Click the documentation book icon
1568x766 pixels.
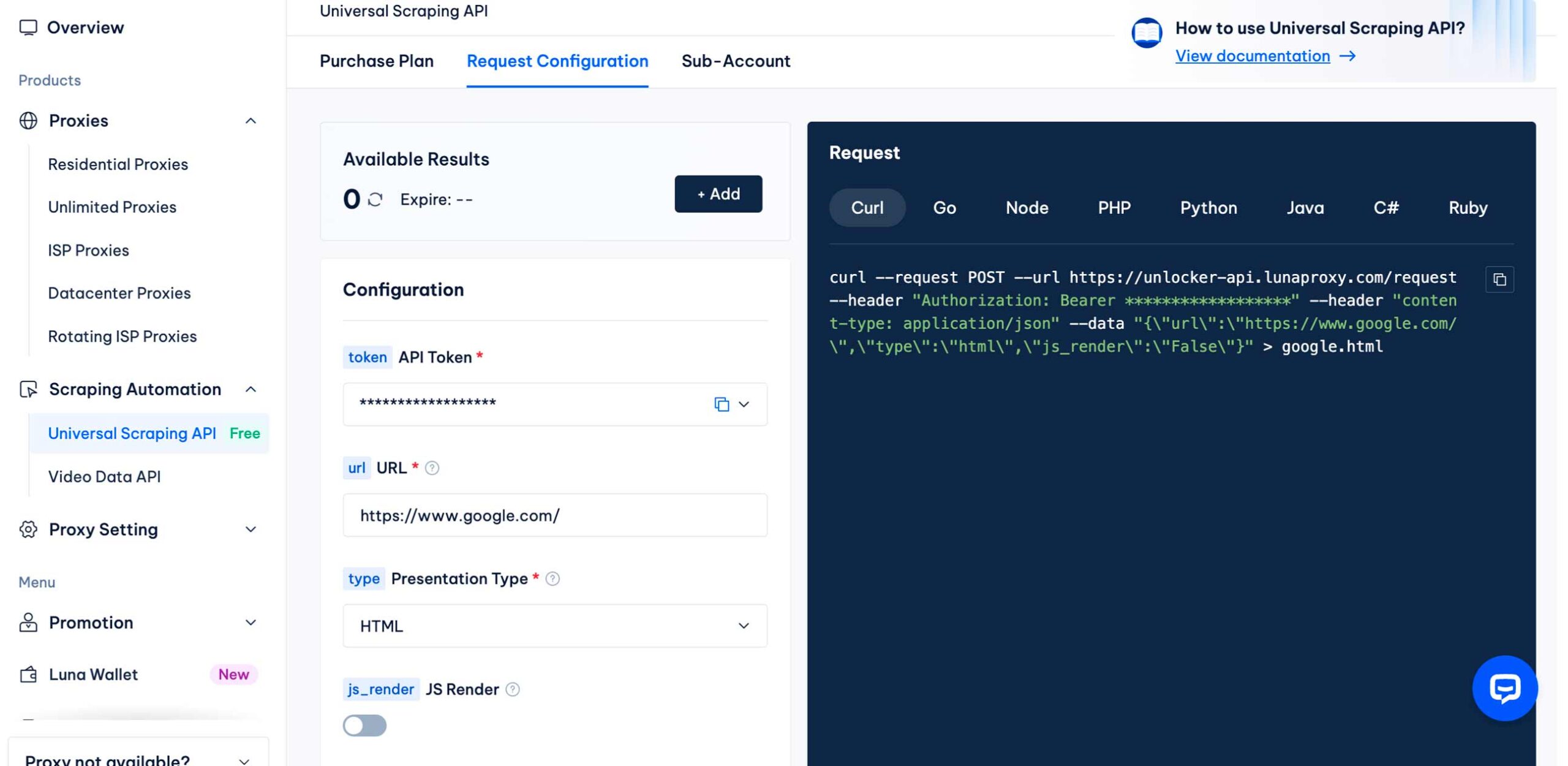pos(1147,33)
